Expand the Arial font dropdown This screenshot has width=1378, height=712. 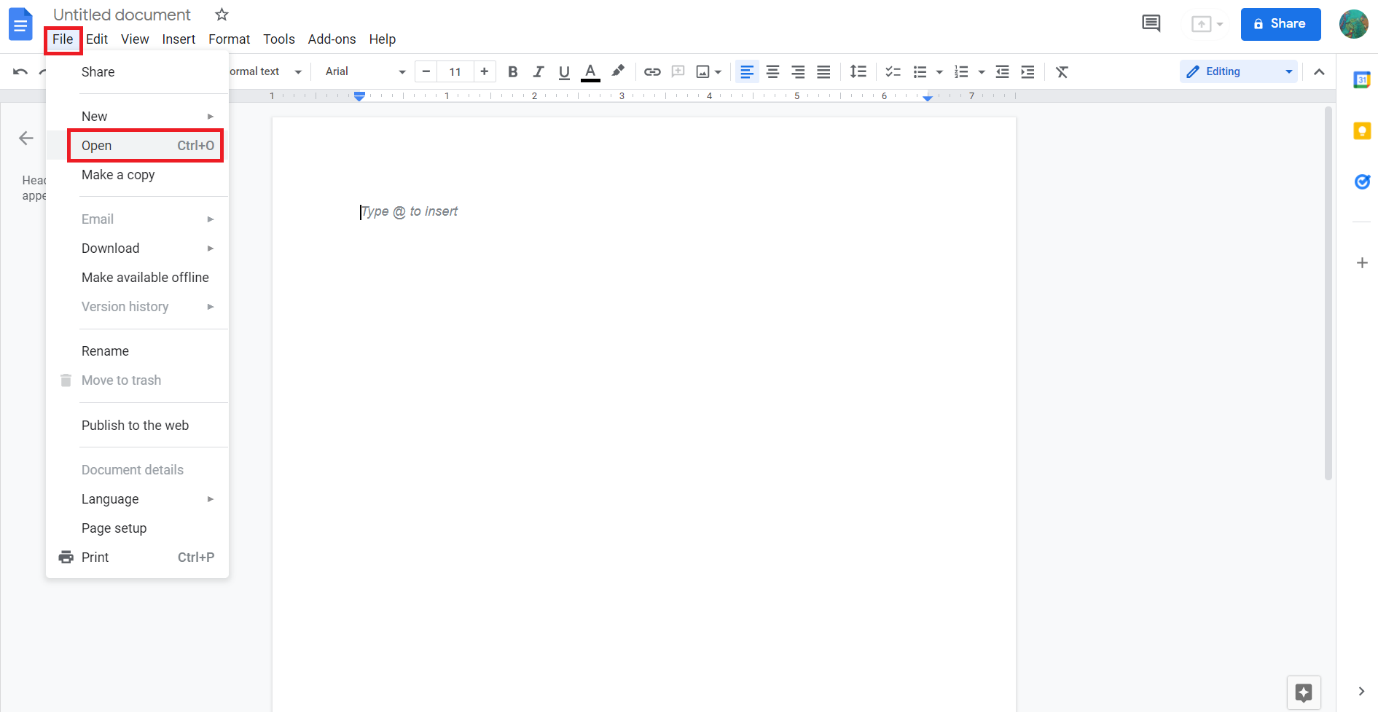[x=365, y=72]
